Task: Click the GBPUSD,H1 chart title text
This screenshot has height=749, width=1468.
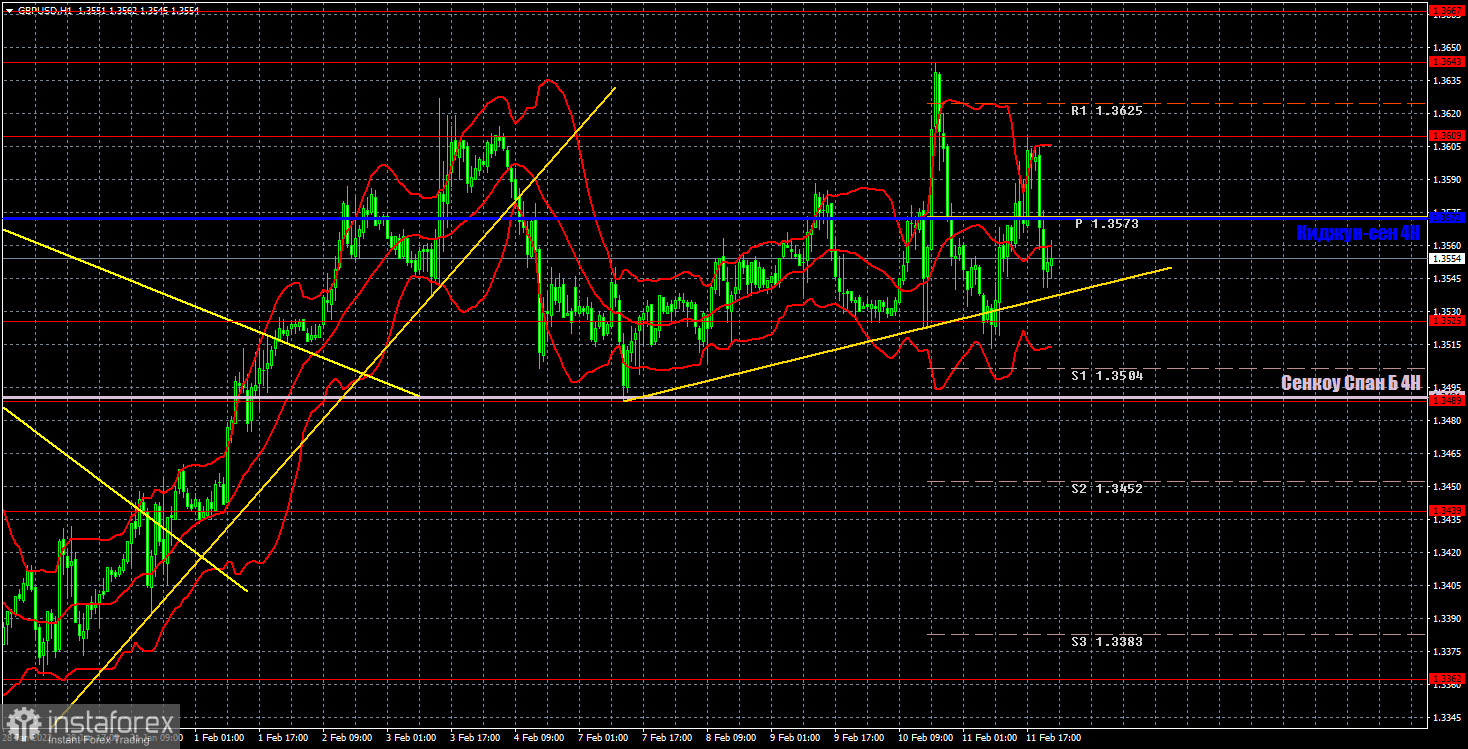Action: [x=44, y=10]
